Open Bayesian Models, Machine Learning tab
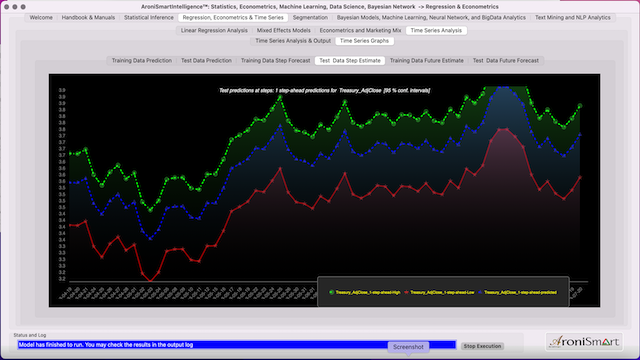This screenshot has width=640, height=360. [x=431, y=18]
